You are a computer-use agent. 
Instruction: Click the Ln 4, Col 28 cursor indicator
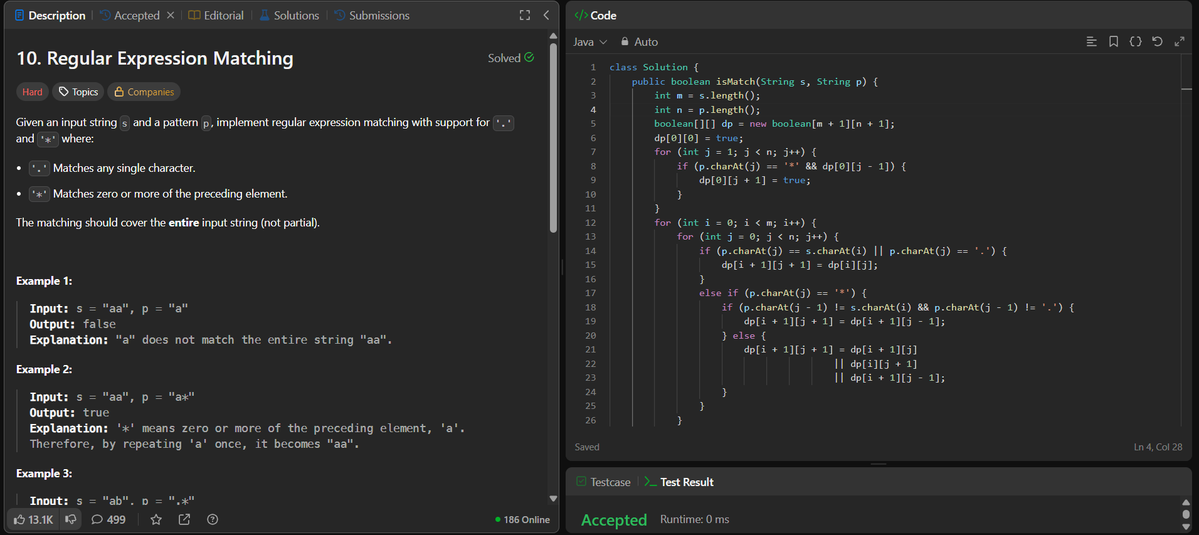pos(1158,447)
